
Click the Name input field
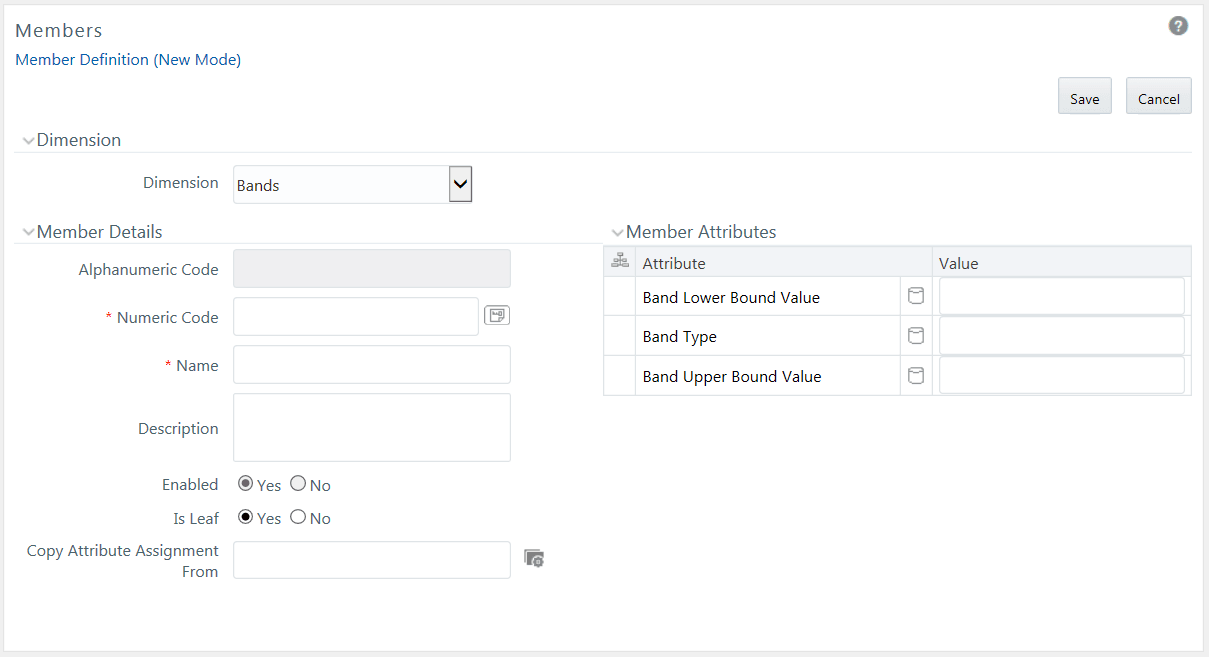point(371,365)
